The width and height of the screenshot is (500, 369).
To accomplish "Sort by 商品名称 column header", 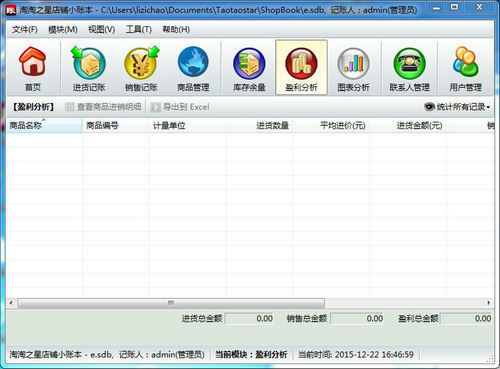I will tap(44, 126).
